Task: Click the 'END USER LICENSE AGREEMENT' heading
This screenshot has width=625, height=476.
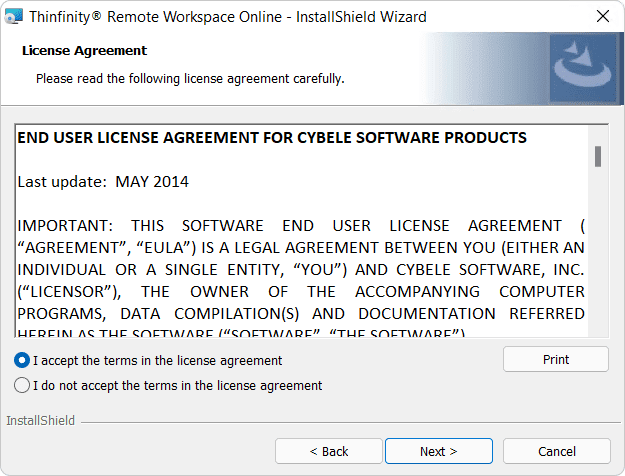Action: coord(272,138)
